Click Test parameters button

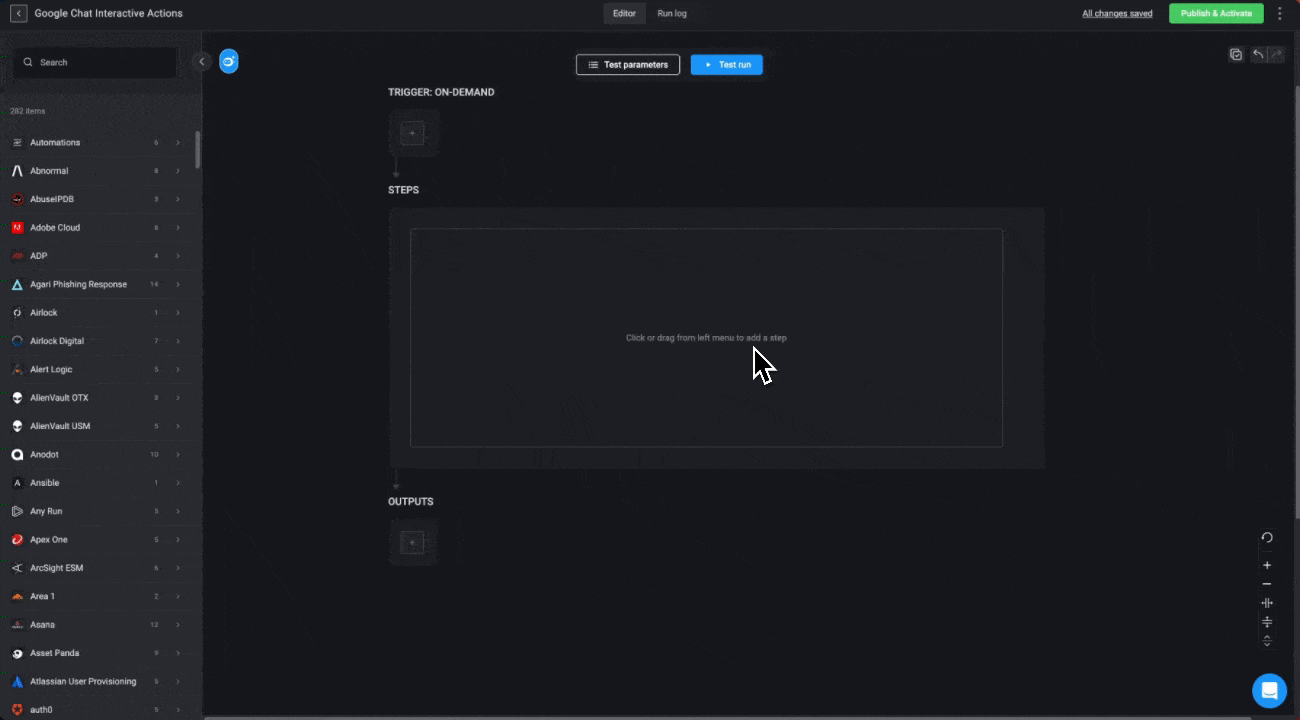click(x=628, y=65)
